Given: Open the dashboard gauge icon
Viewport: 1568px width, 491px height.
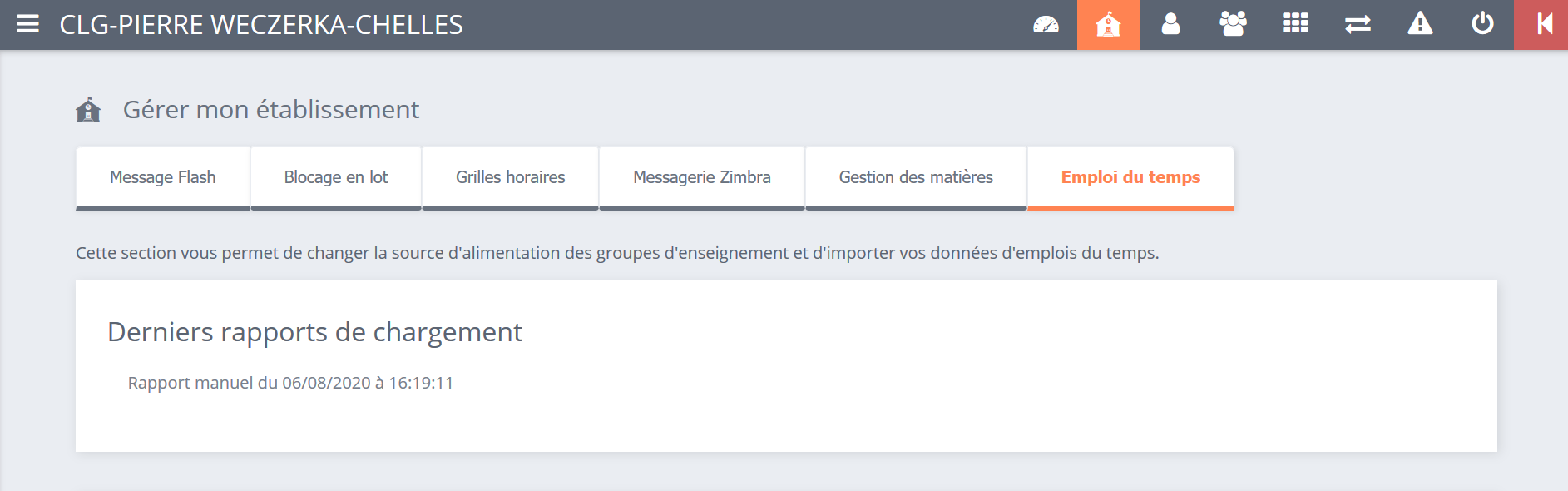Looking at the screenshot, I should click(x=1046, y=25).
